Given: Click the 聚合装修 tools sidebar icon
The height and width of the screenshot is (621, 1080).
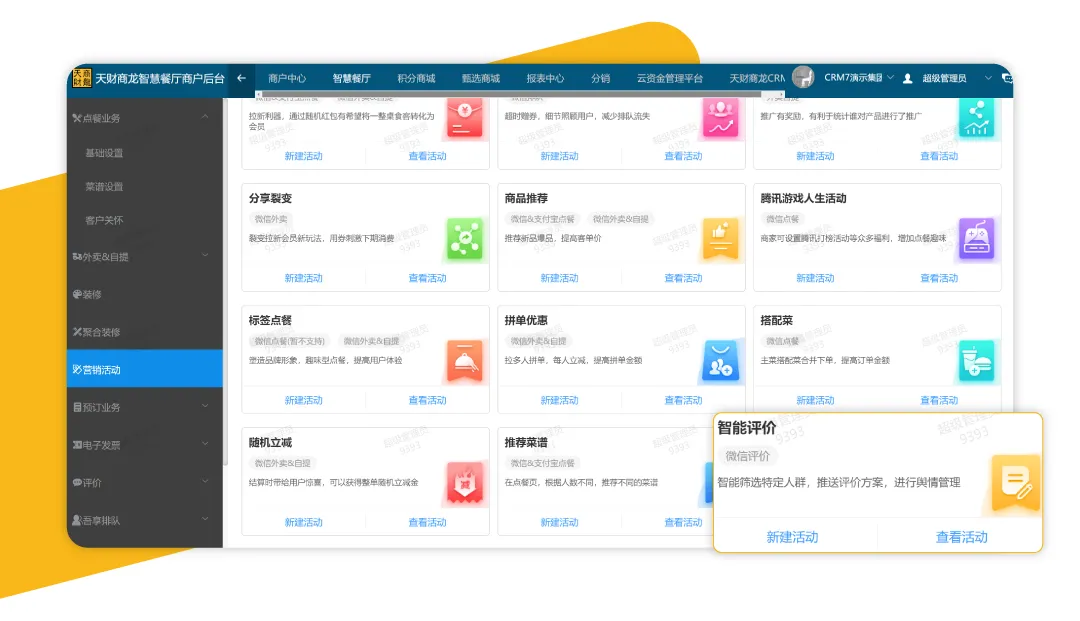Looking at the screenshot, I should tap(77, 333).
